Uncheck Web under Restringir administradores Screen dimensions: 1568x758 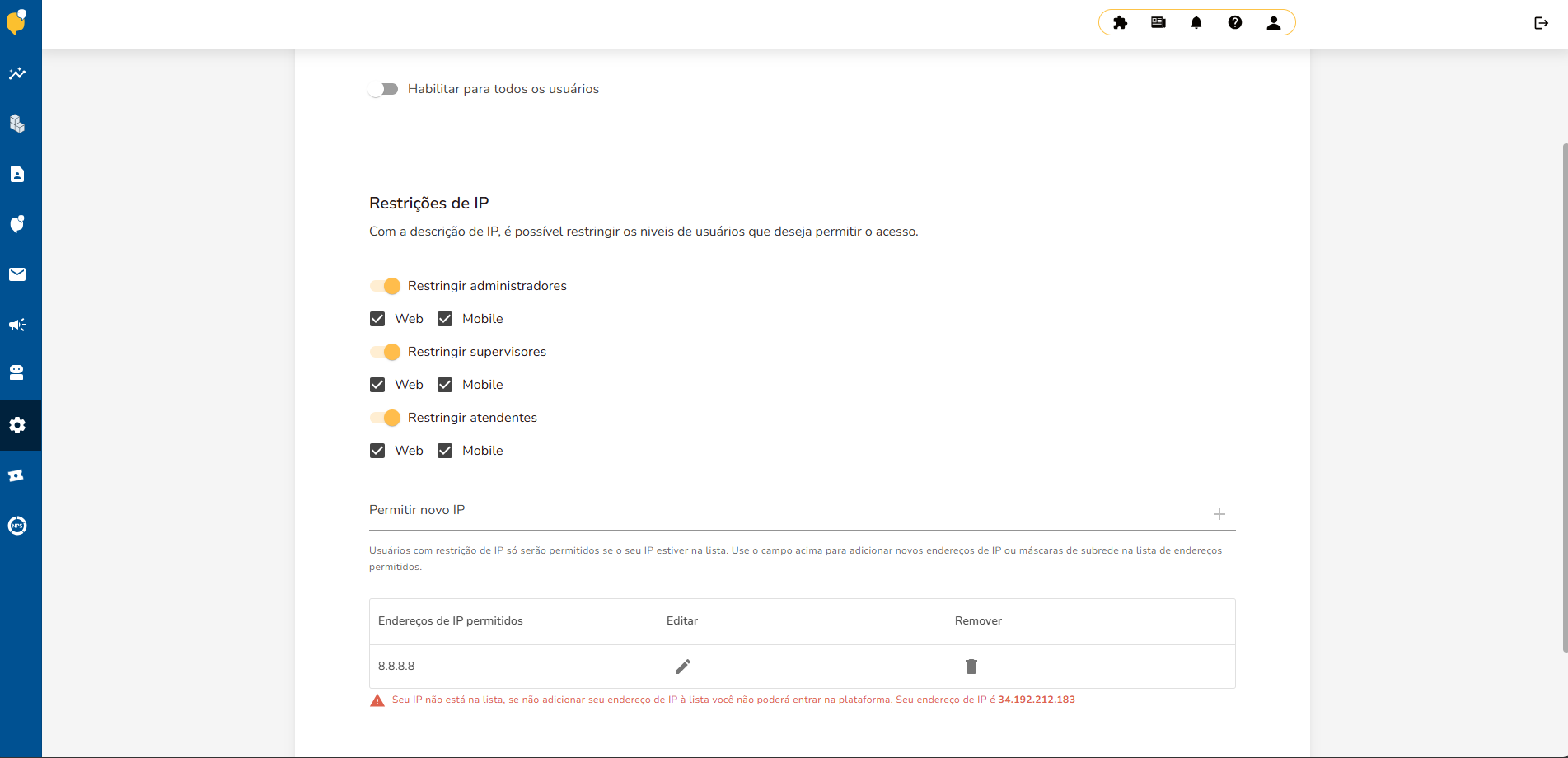pos(377,319)
